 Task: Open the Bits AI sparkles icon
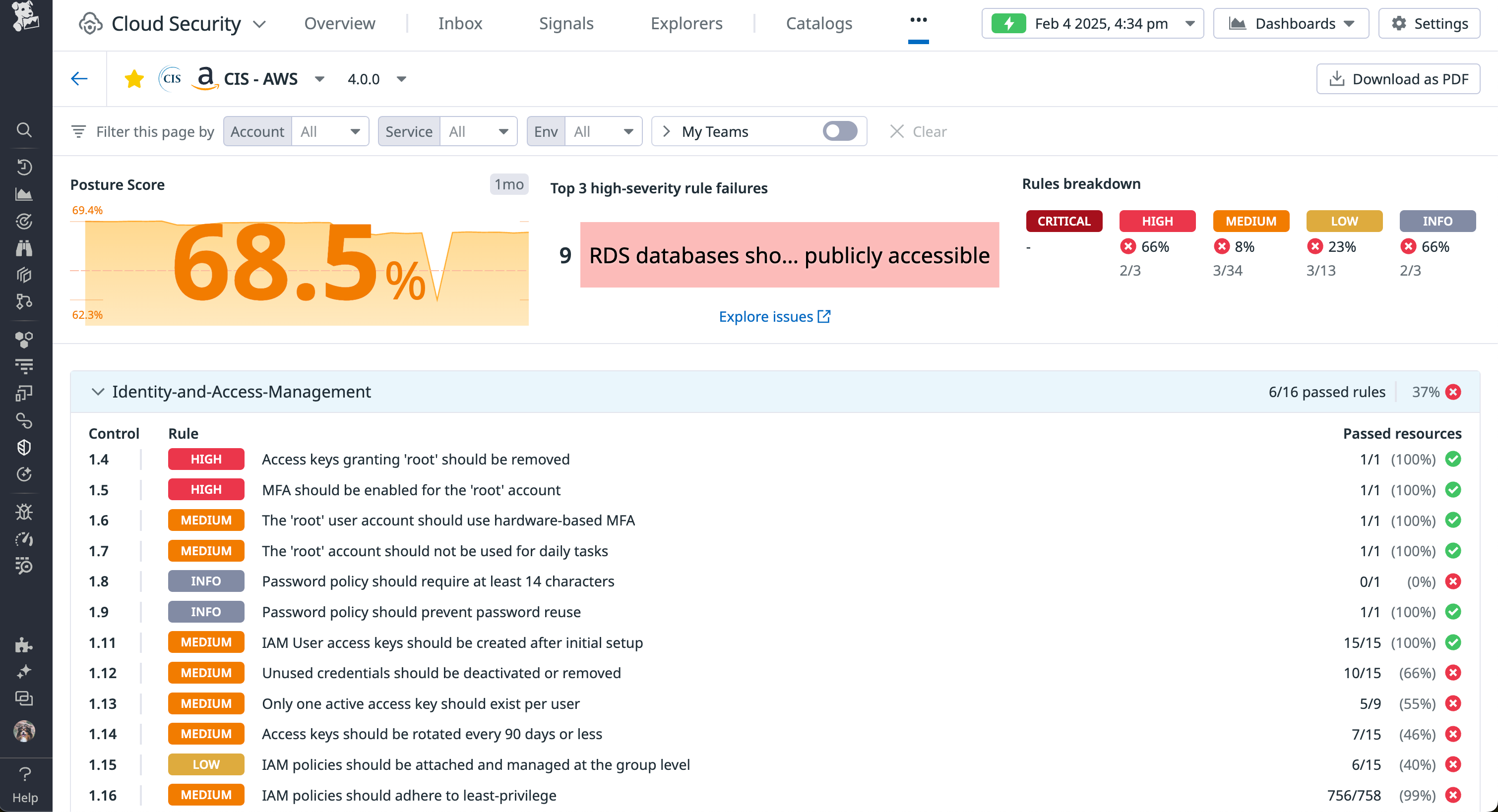click(24, 671)
